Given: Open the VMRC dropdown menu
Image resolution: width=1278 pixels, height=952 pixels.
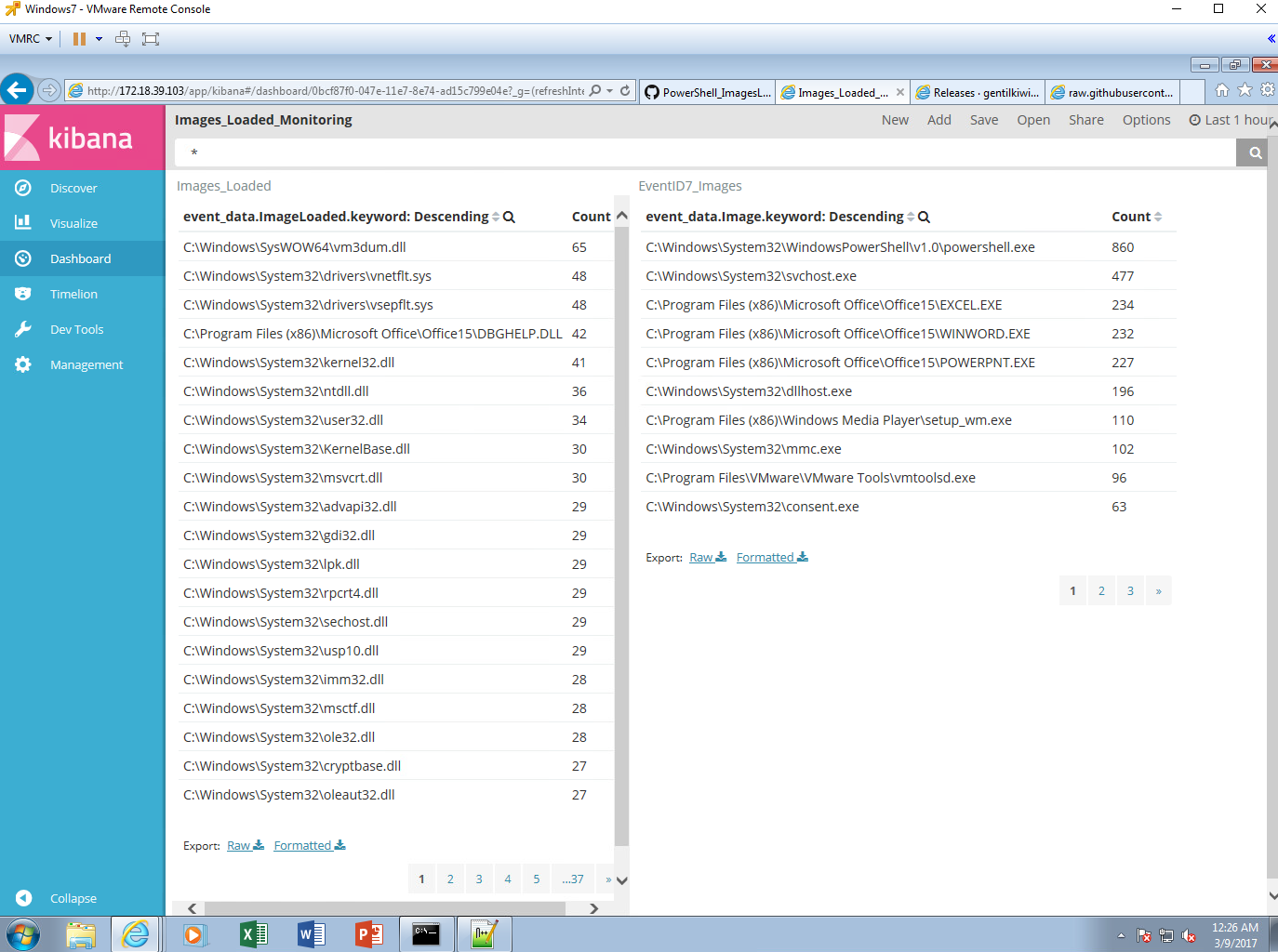Looking at the screenshot, I should tap(31, 39).
